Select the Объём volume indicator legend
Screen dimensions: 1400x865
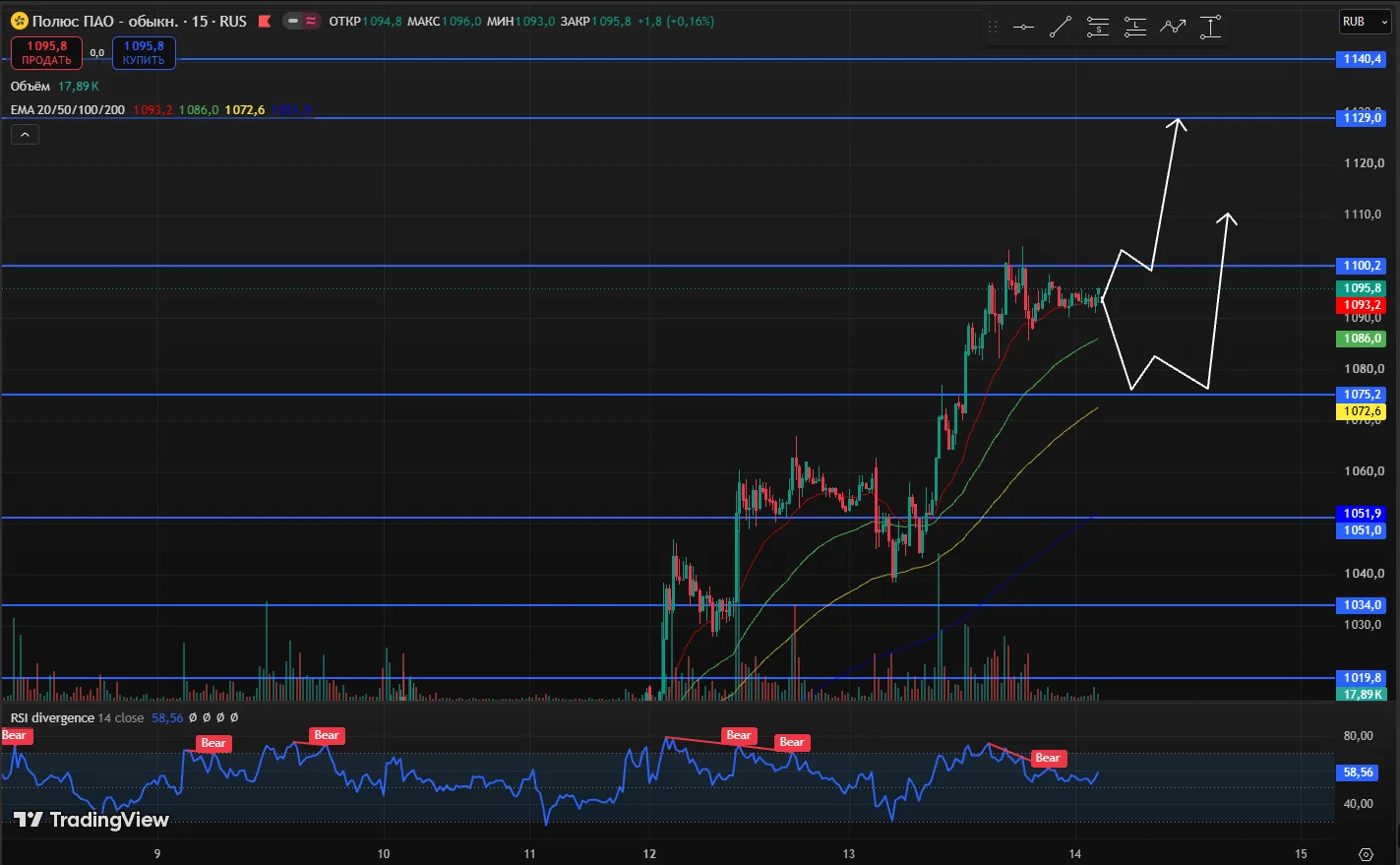[x=30, y=87]
